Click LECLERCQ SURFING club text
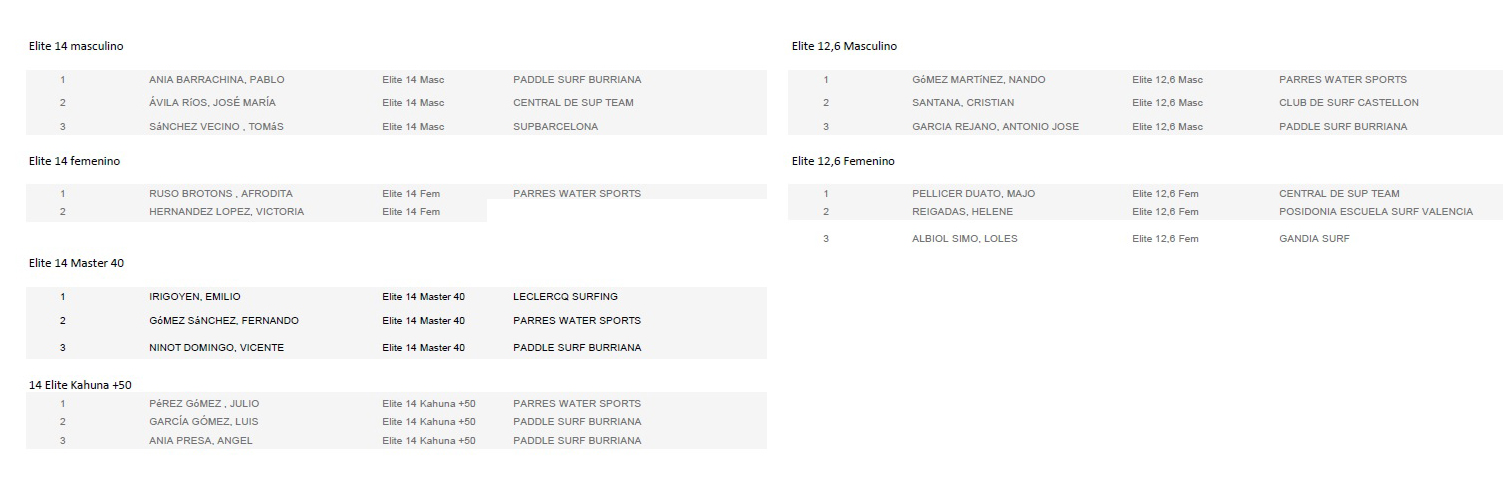The width and height of the screenshot is (1503, 480). point(565,297)
